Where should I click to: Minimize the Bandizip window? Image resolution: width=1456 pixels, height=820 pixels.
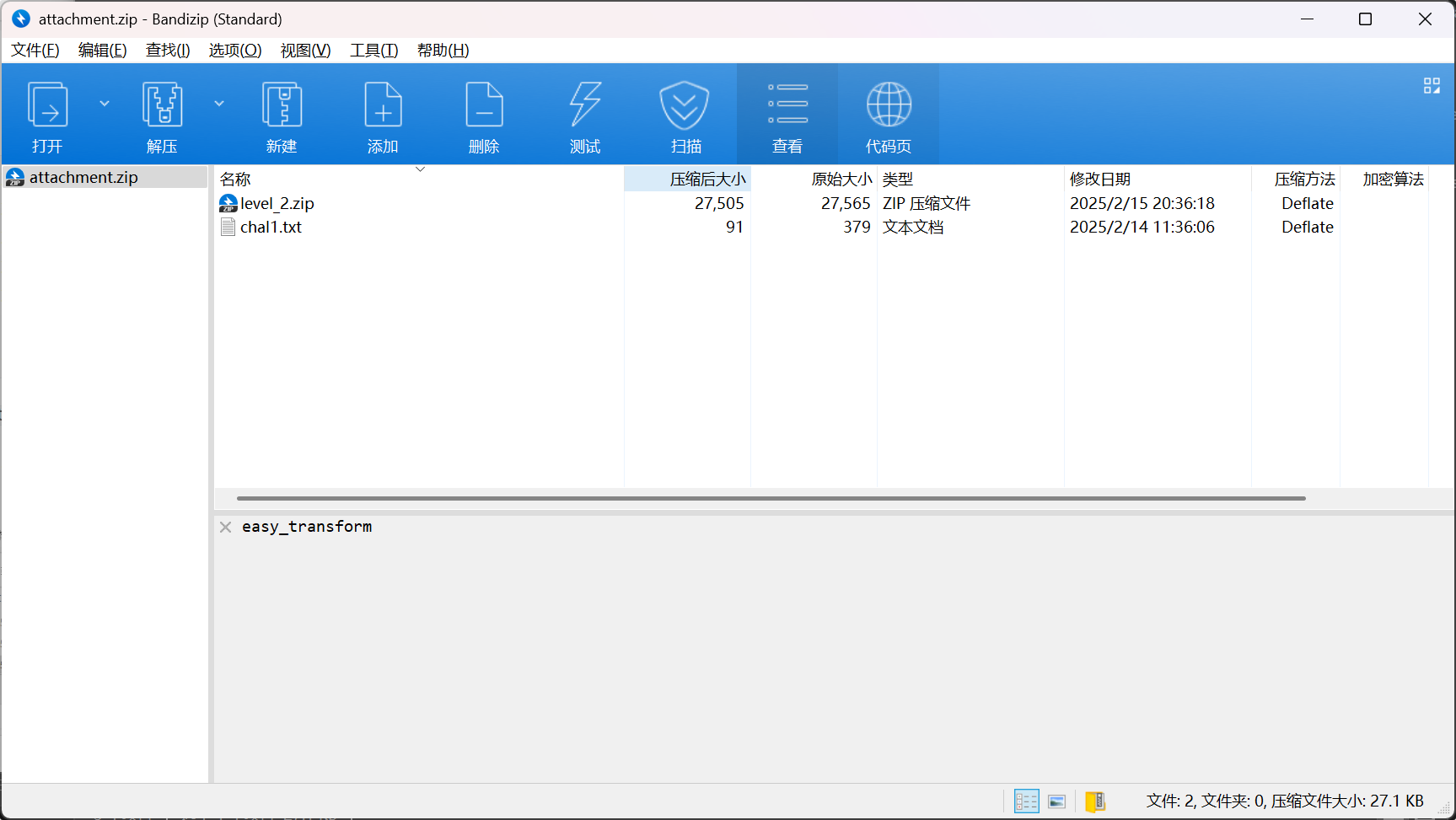coord(1308,19)
